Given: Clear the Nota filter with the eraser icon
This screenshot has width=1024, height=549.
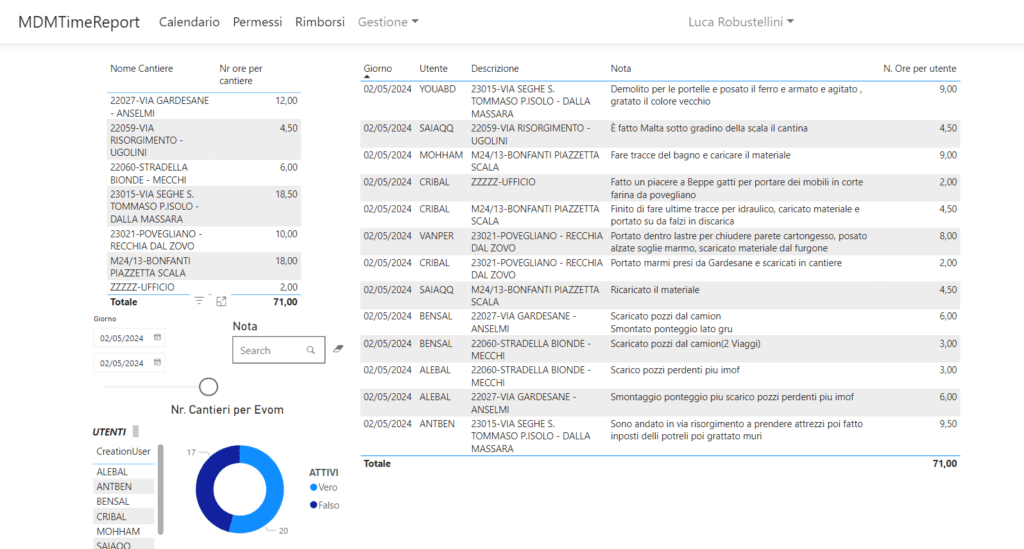Looking at the screenshot, I should tap(338, 349).
